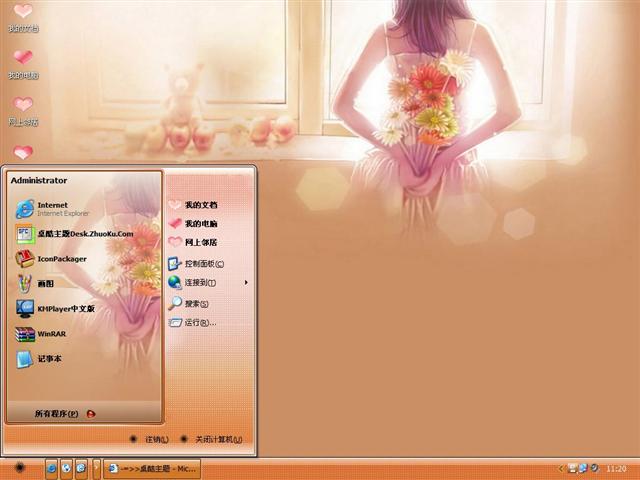Click the first system tray drive icon
Screen dimensions: 640x480
tap(572, 468)
